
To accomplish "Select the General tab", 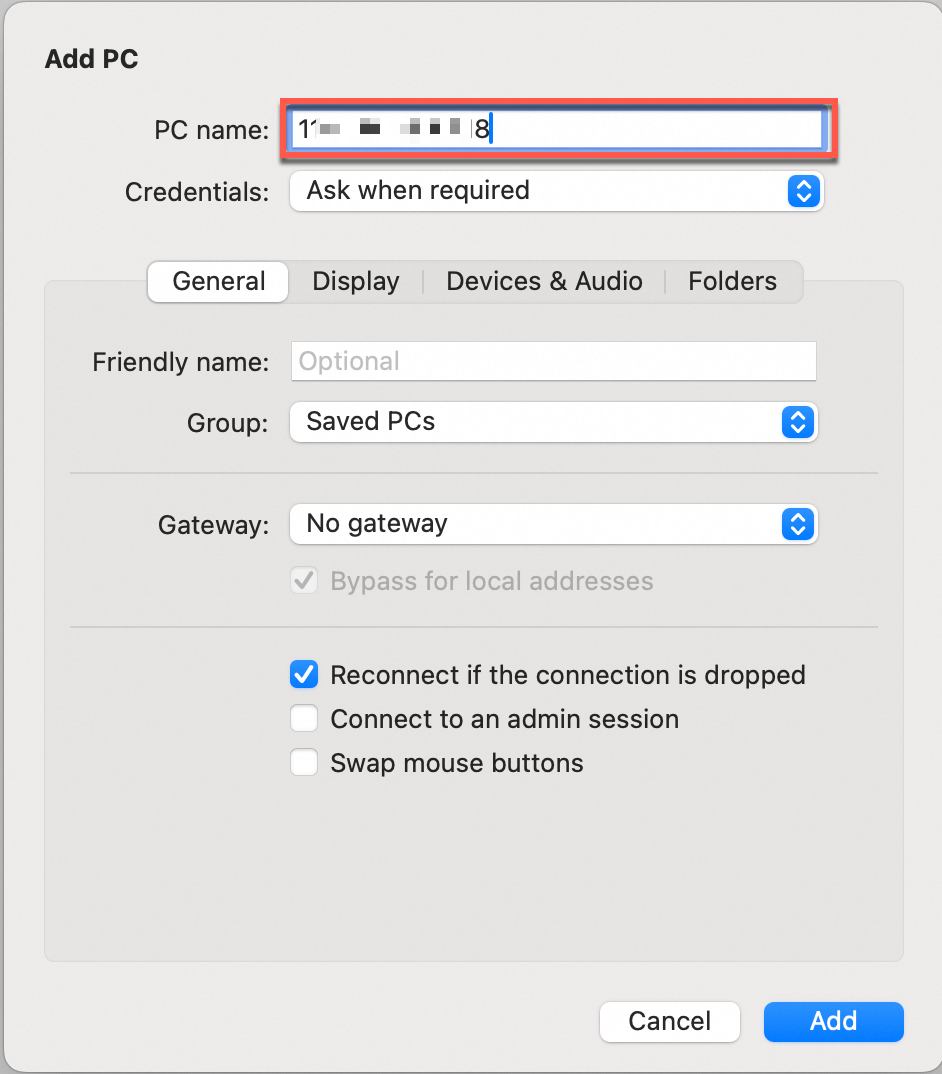I will (x=219, y=282).
